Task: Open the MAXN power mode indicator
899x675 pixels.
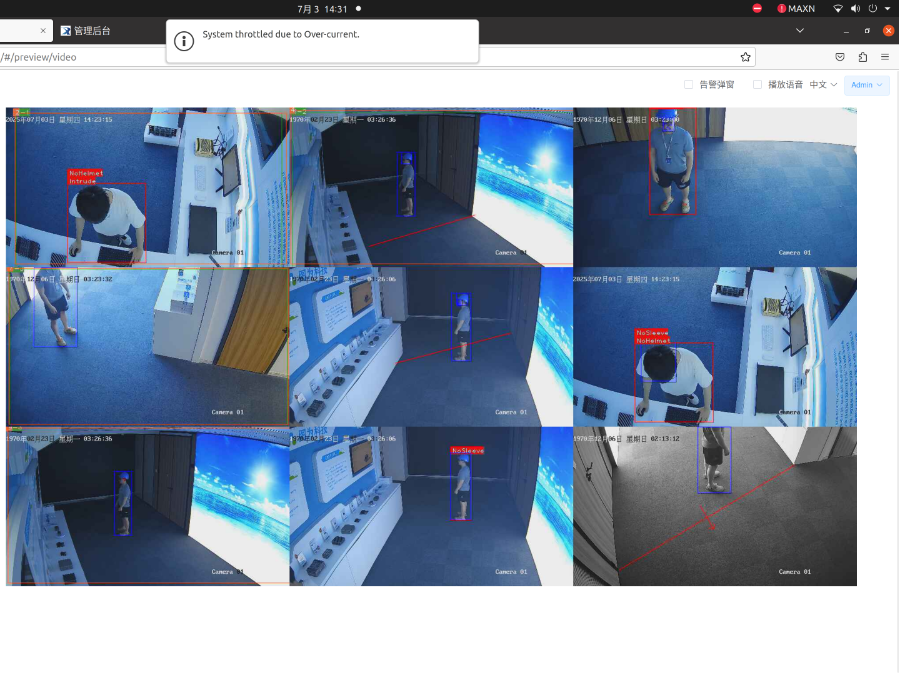Action: point(796,9)
